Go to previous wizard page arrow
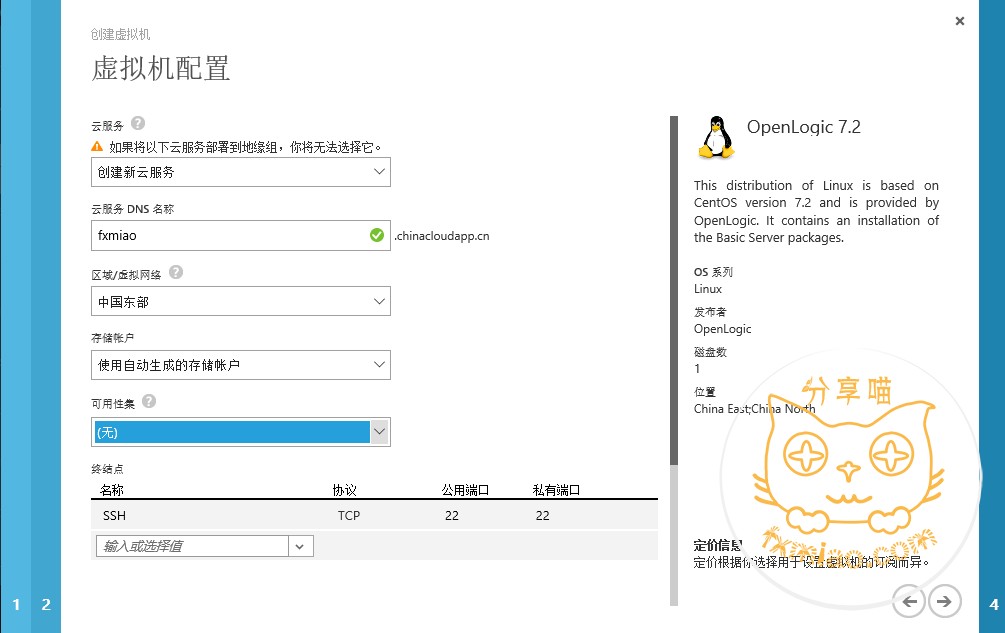Image resolution: width=1005 pixels, height=633 pixels. 909,601
